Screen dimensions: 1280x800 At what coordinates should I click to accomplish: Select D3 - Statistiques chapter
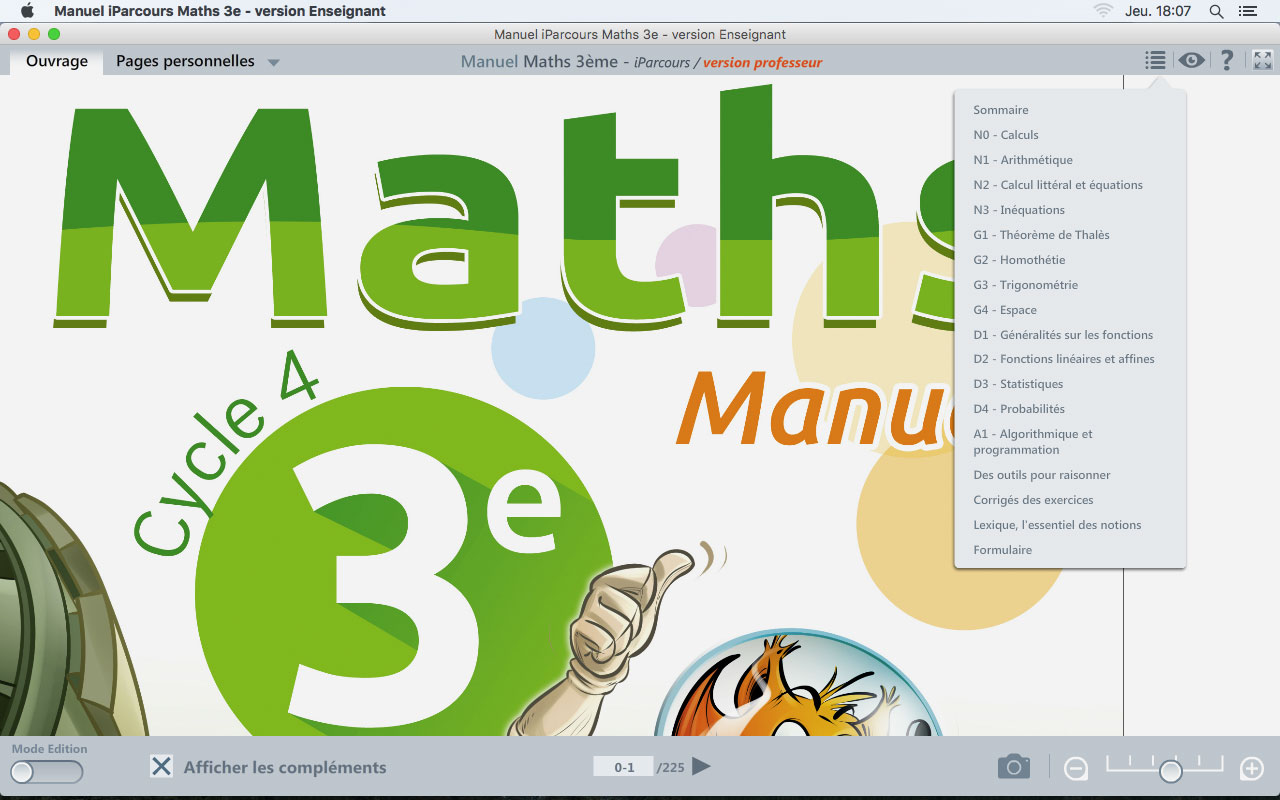1018,384
